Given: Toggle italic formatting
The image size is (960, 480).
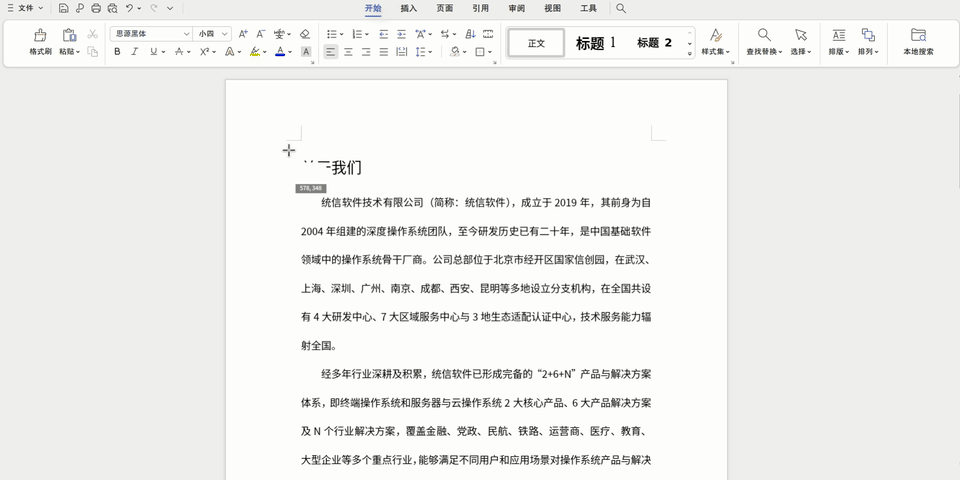Looking at the screenshot, I should [135, 52].
